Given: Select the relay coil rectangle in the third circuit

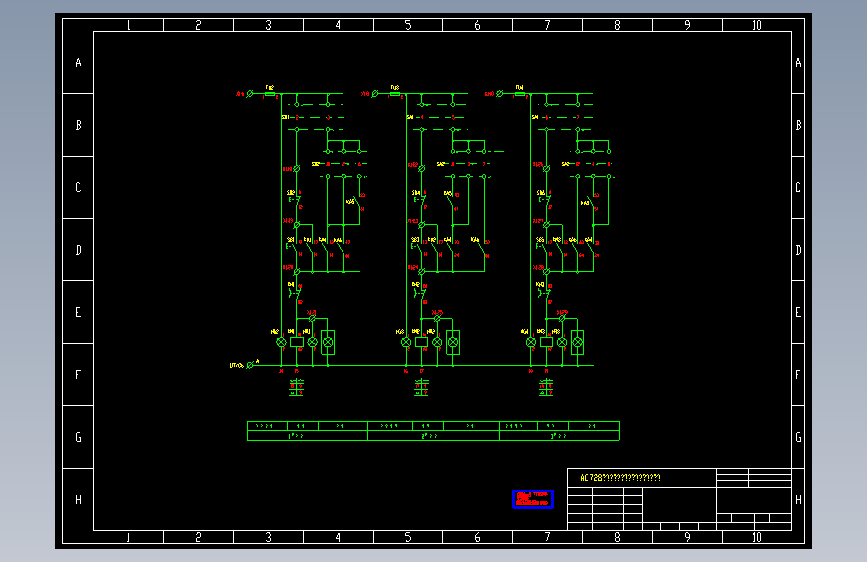Looking at the screenshot, I should click(x=546, y=342).
